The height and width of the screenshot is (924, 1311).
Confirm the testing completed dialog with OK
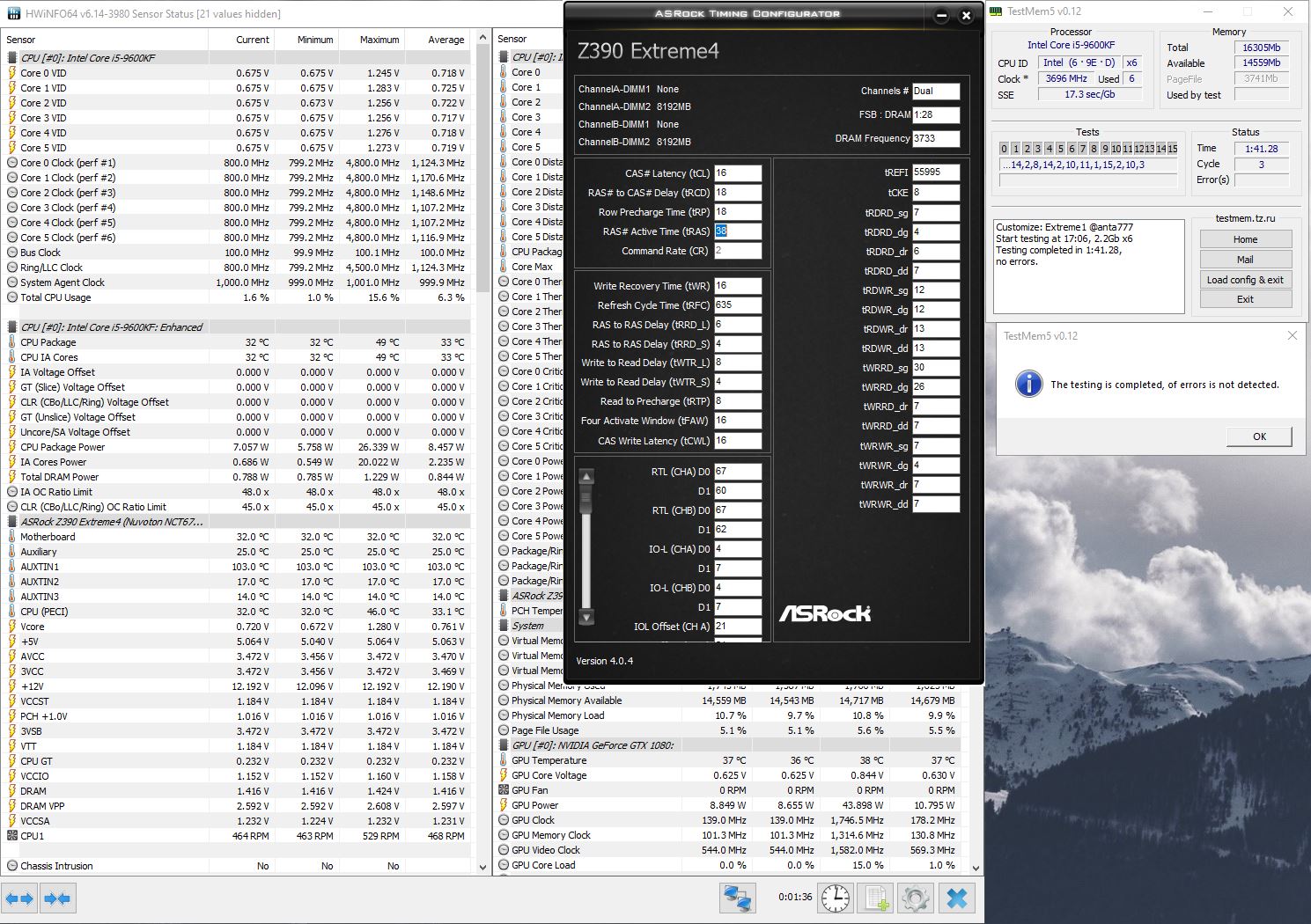click(1259, 436)
